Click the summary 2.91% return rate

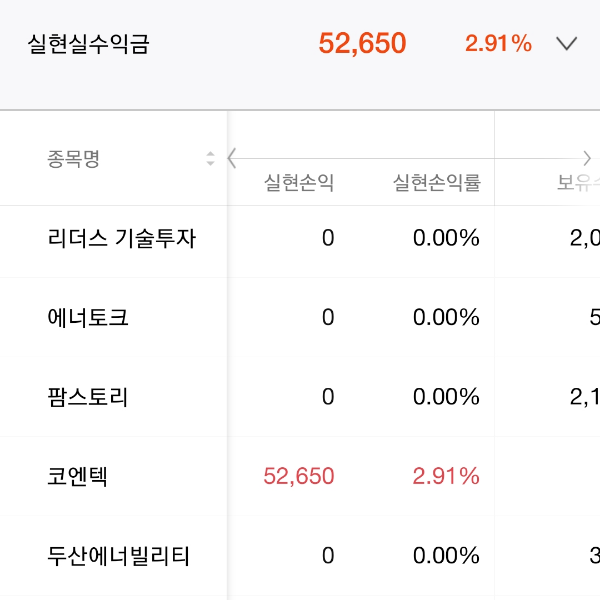[499, 43]
